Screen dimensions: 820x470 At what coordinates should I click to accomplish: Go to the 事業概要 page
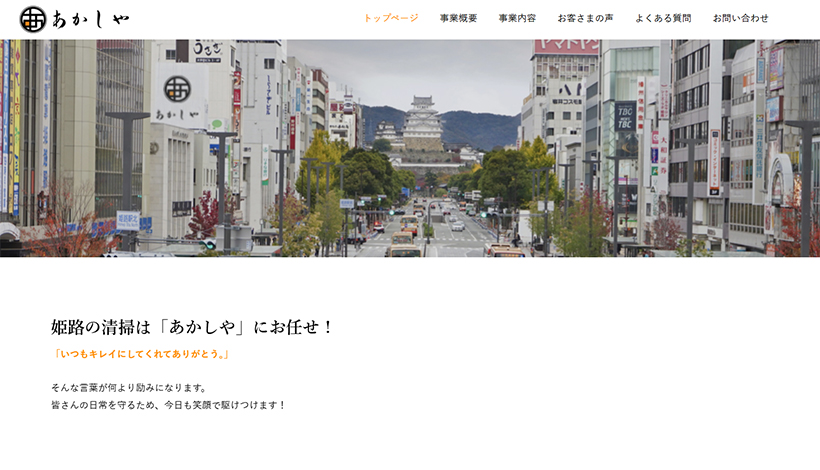[x=458, y=18]
